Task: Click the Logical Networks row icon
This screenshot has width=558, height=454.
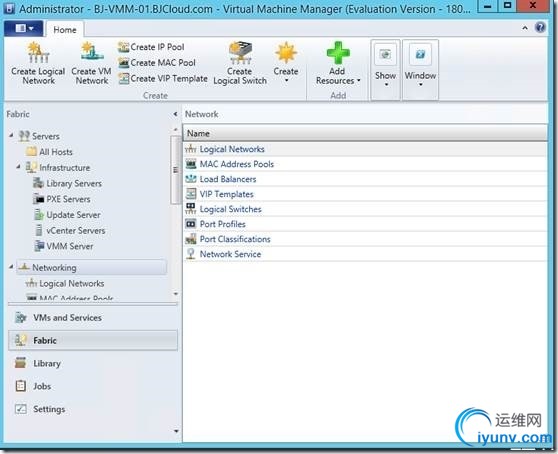Action: coord(191,149)
